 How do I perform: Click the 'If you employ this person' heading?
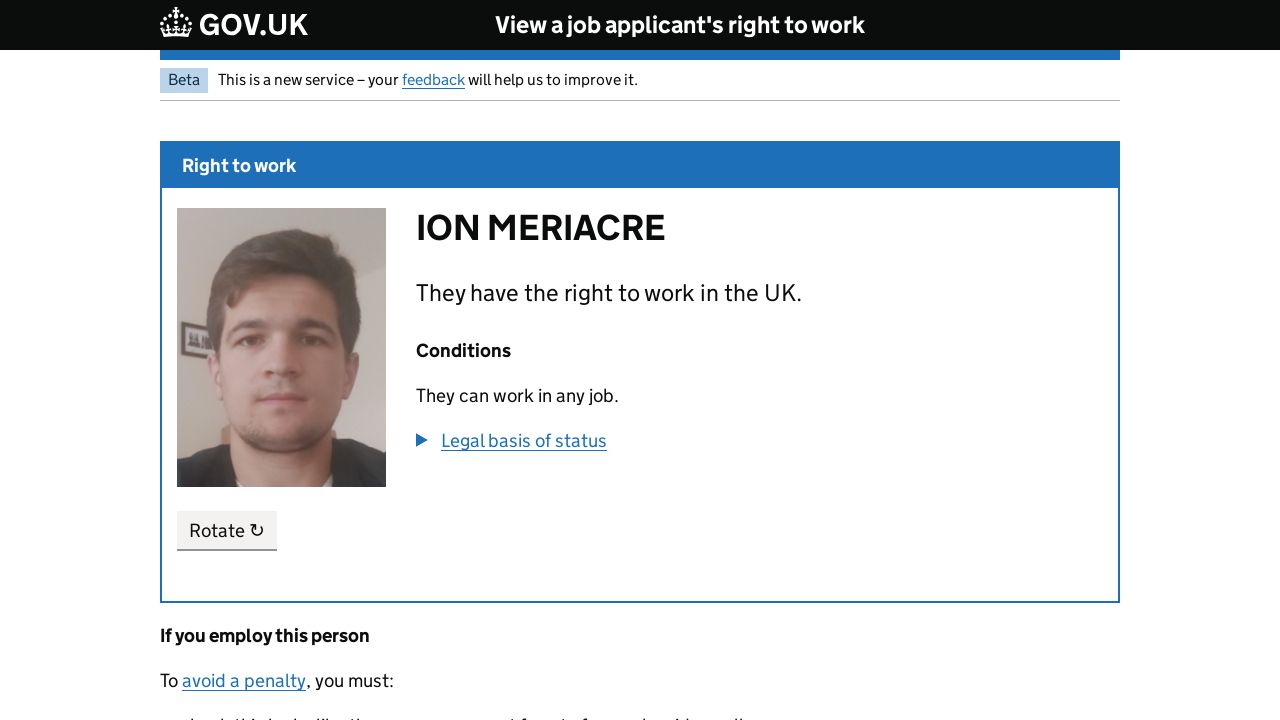[x=265, y=636]
